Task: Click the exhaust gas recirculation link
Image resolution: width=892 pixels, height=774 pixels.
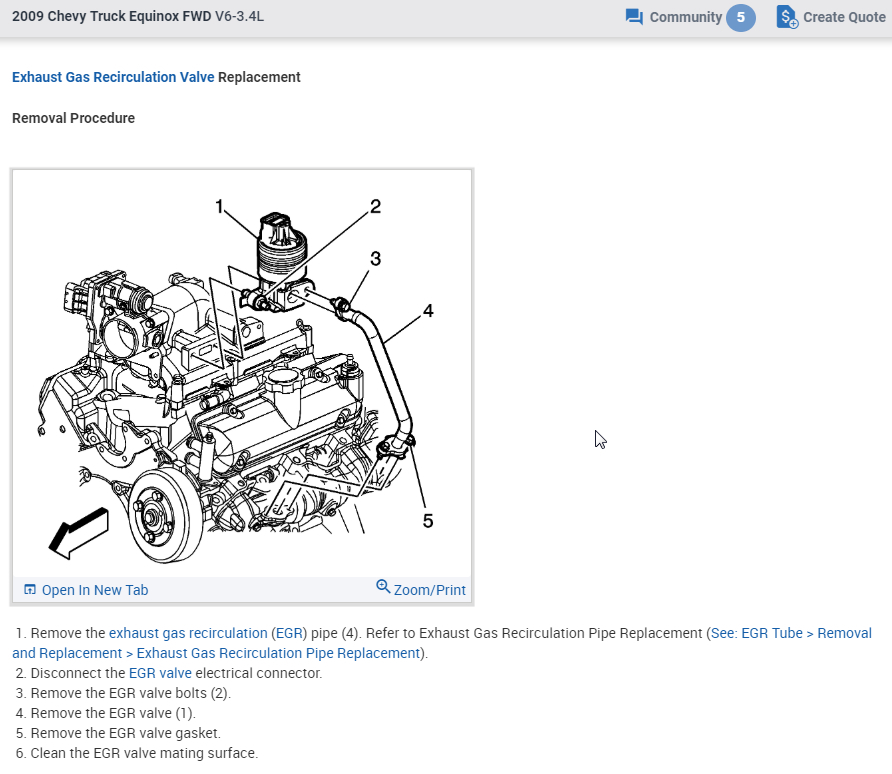Action: click(x=185, y=632)
